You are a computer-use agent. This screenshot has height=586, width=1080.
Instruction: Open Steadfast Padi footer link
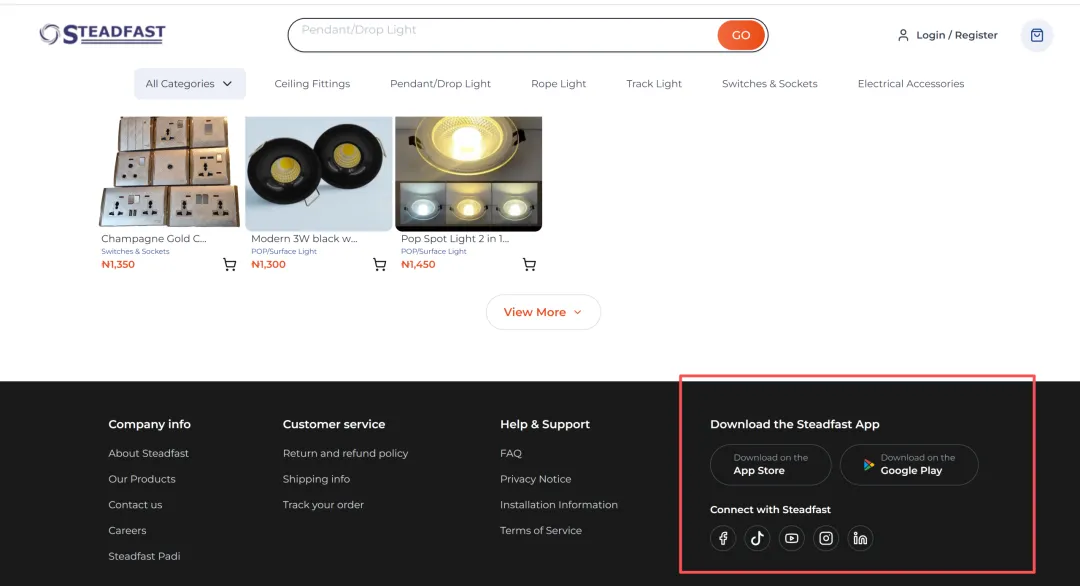(144, 556)
